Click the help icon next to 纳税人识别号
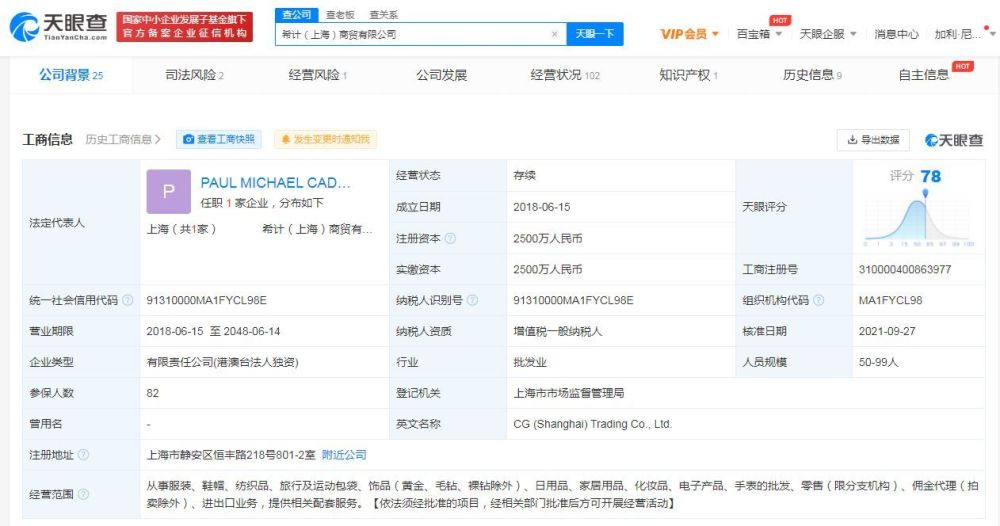Viewport: 1000px width, 526px height. click(x=472, y=300)
